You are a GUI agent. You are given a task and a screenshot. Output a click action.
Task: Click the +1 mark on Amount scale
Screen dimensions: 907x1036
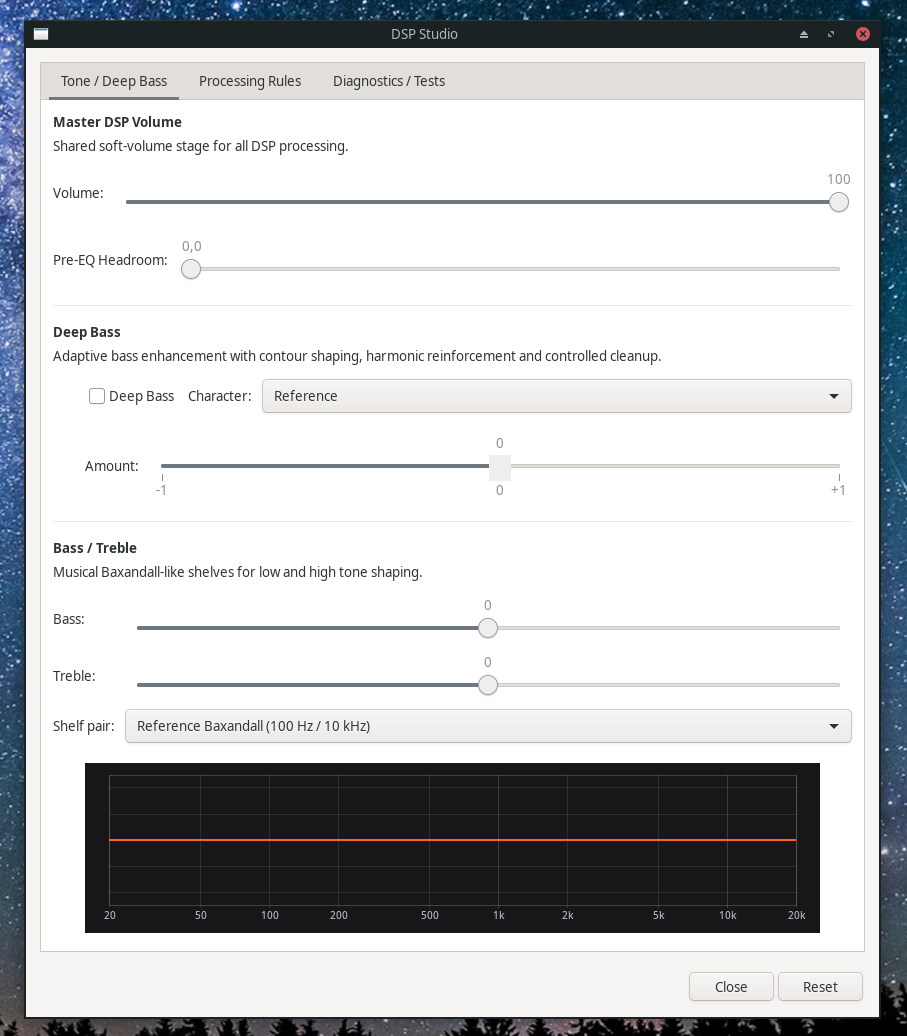(x=838, y=490)
